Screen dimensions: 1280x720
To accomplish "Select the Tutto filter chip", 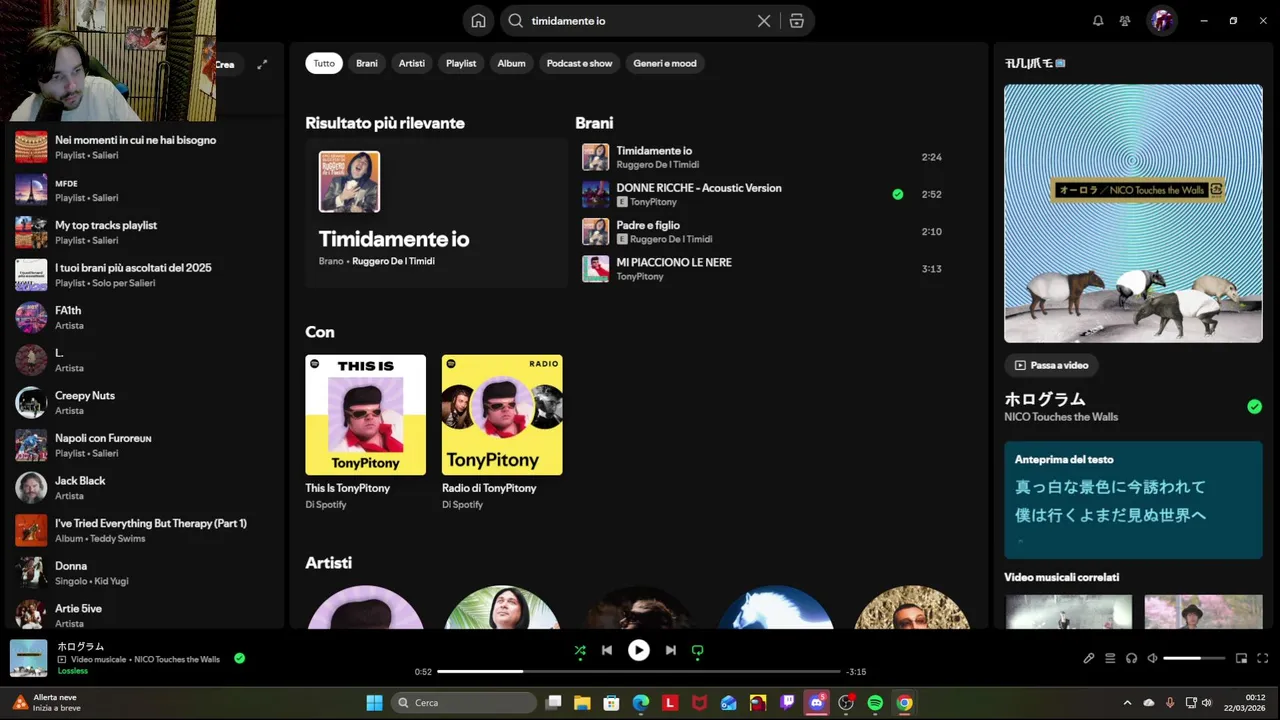I will point(324,63).
